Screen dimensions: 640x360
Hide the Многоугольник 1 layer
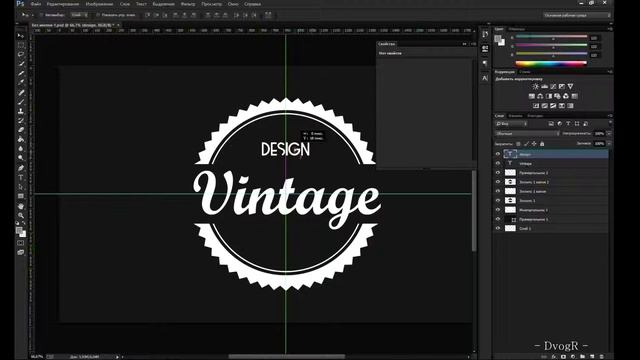tap(498, 210)
